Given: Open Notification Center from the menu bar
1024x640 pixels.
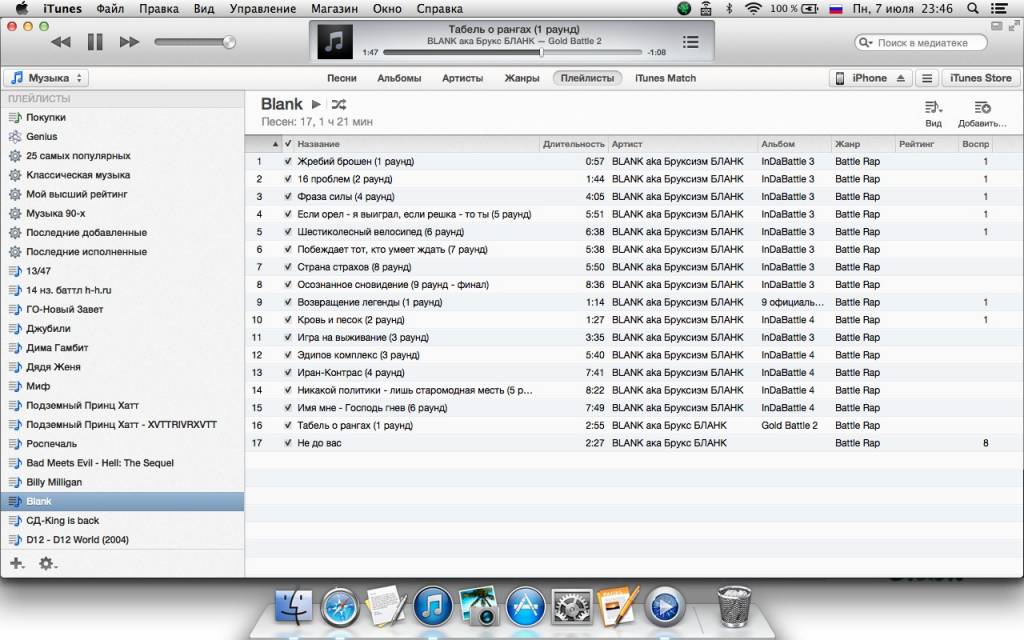Looking at the screenshot, I should click(x=999, y=8).
